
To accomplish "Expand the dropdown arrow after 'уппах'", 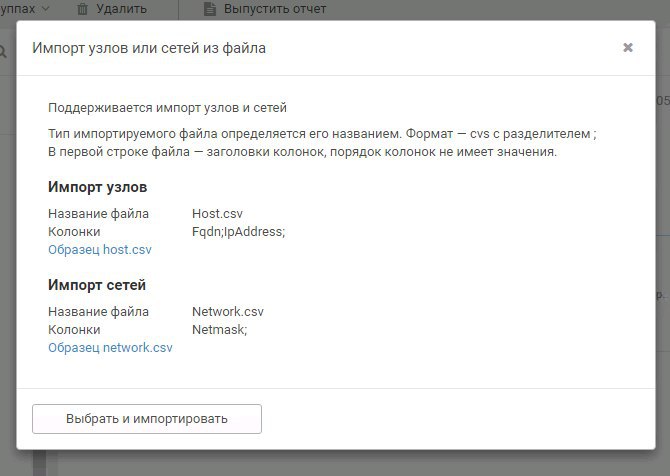I will (46, 9).
